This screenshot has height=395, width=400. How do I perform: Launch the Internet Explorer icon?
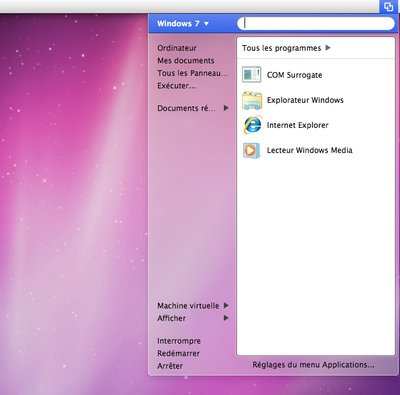[x=252, y=125]
